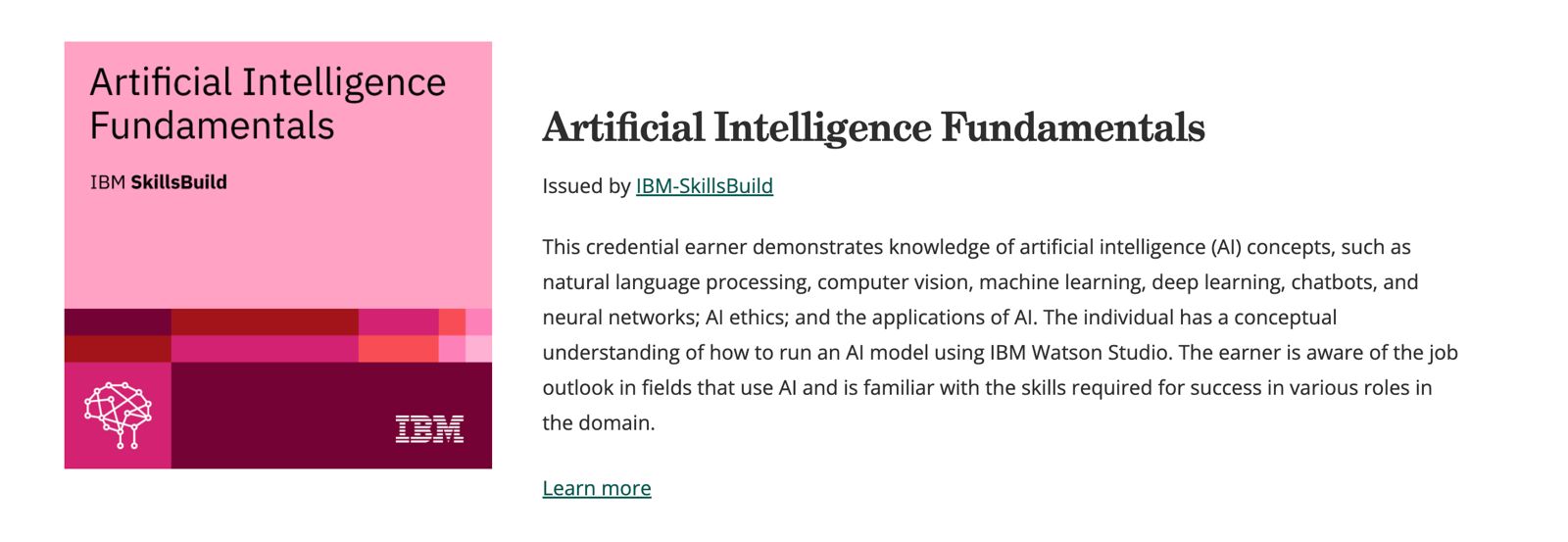
Task: Choose the wide magenta block in lower stripe
Action: 265,349
